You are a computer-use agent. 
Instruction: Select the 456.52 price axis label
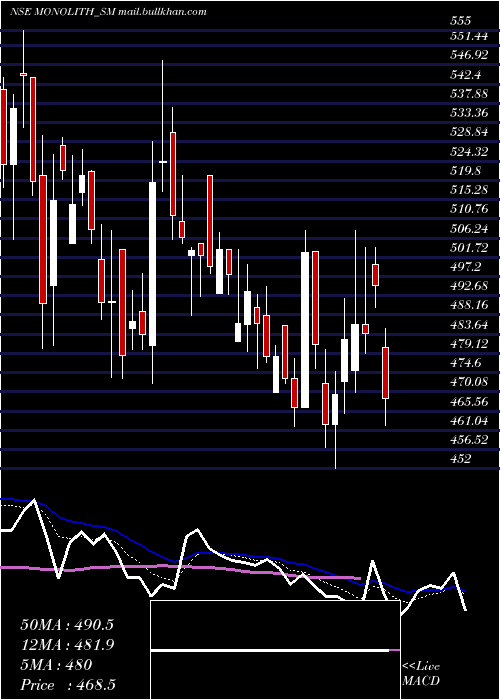468,440
